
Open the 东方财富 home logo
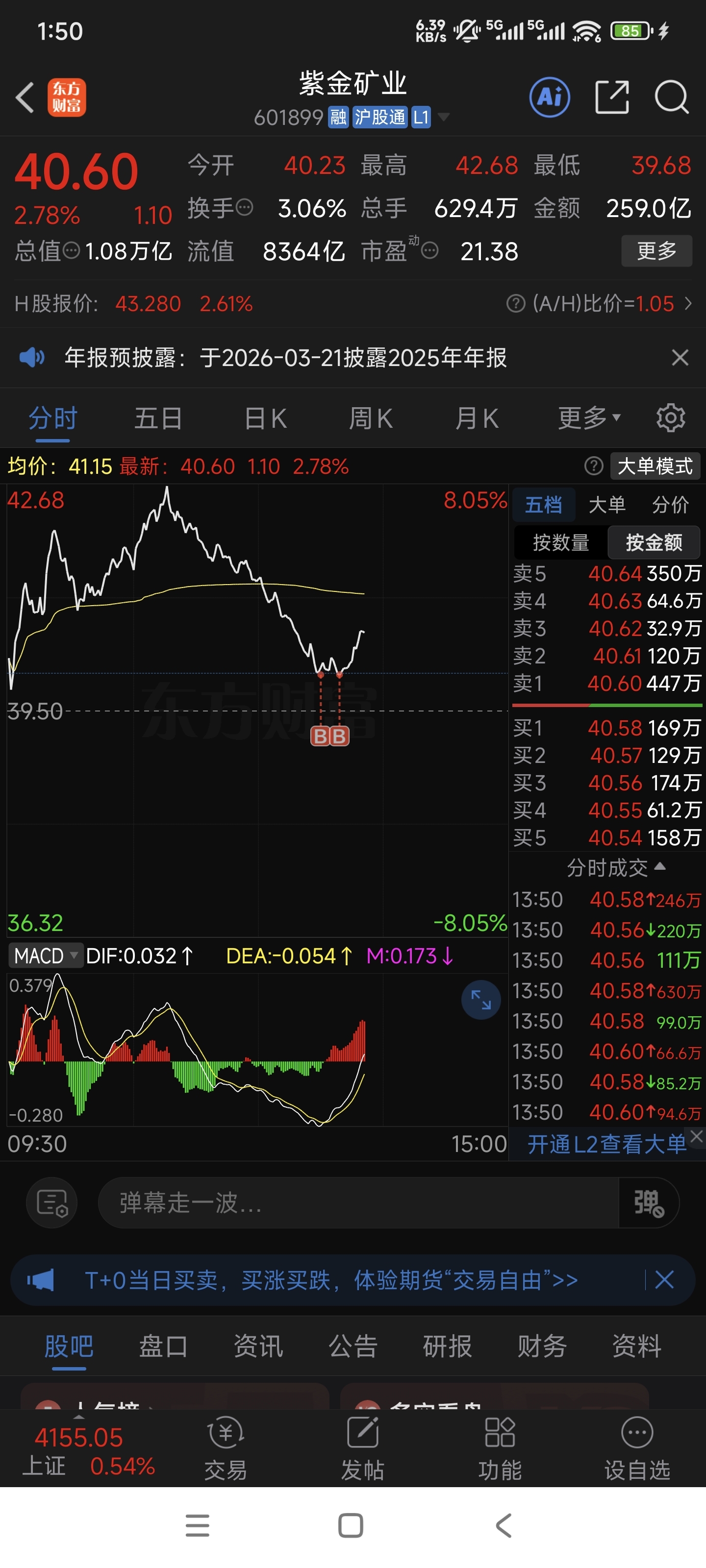(66, 98)
